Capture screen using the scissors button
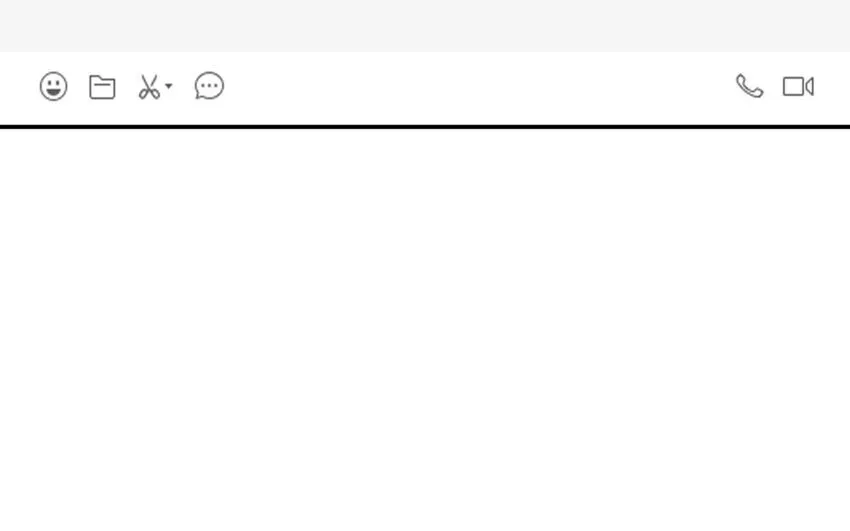Image resolution: width=850 pixels, height=531 pixels. pyautogui.click(x=149, y=87)
